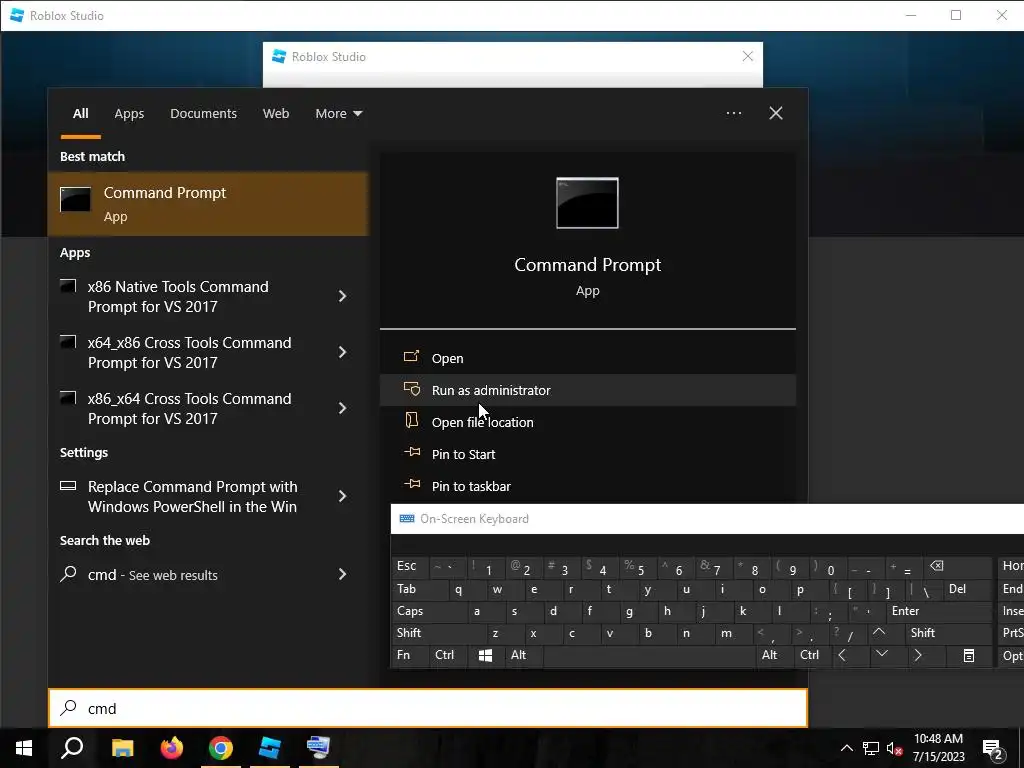Viewport: 1024px width, 768px height.
Task: Click the taskbar Search magnifier icon
Action: pos(72,748)
